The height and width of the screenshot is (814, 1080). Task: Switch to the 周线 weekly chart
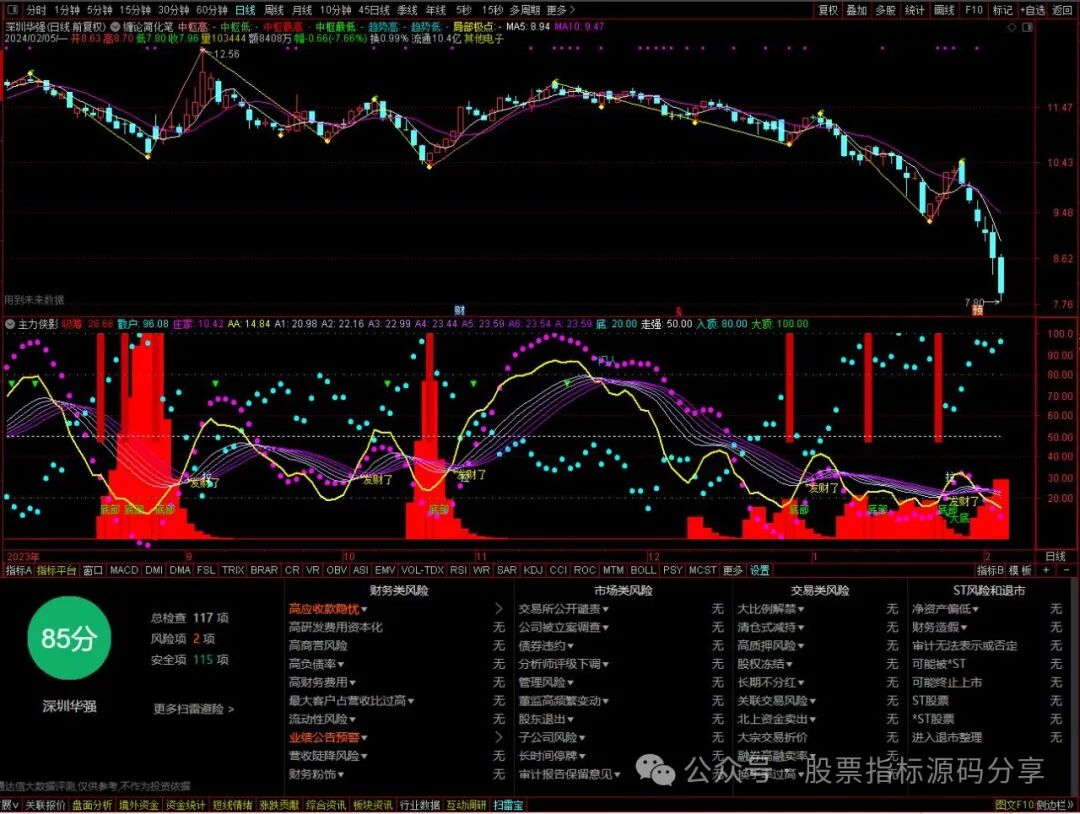pos(274,10)
